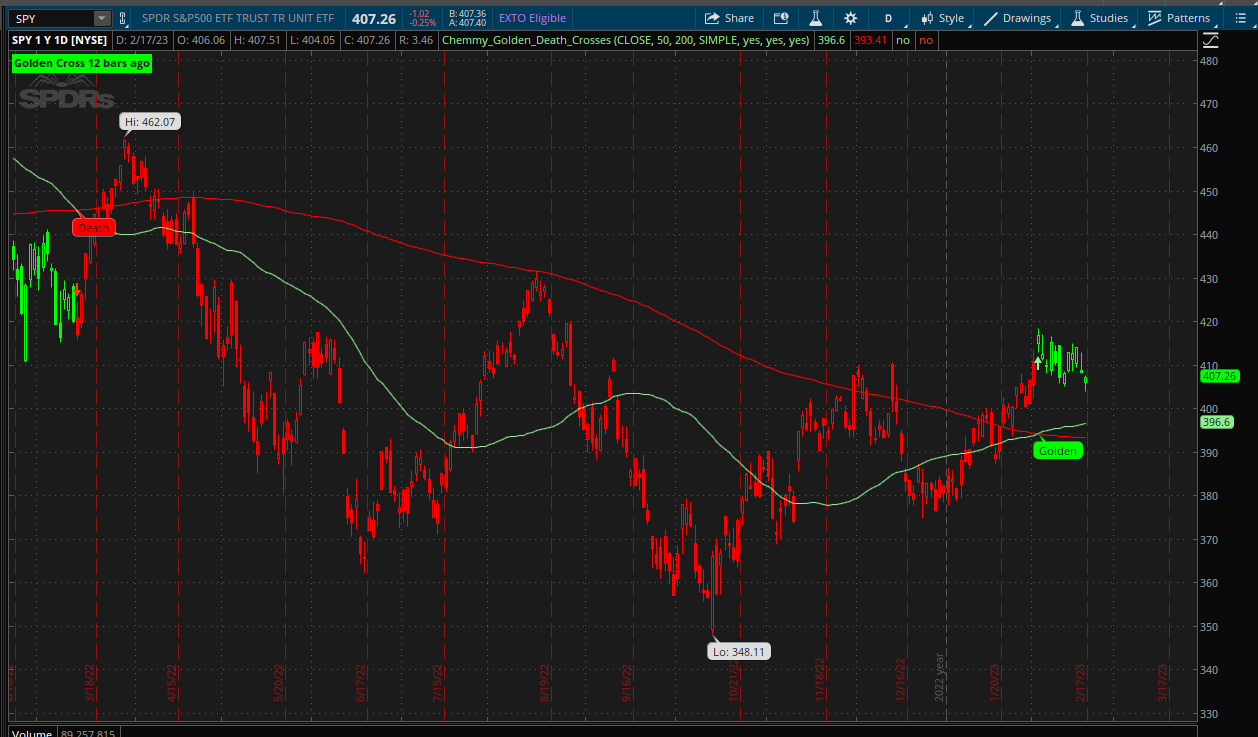The image size is (1258, 737).
Task: Click the red Death cross label
Action: click(x=93, y=228)
